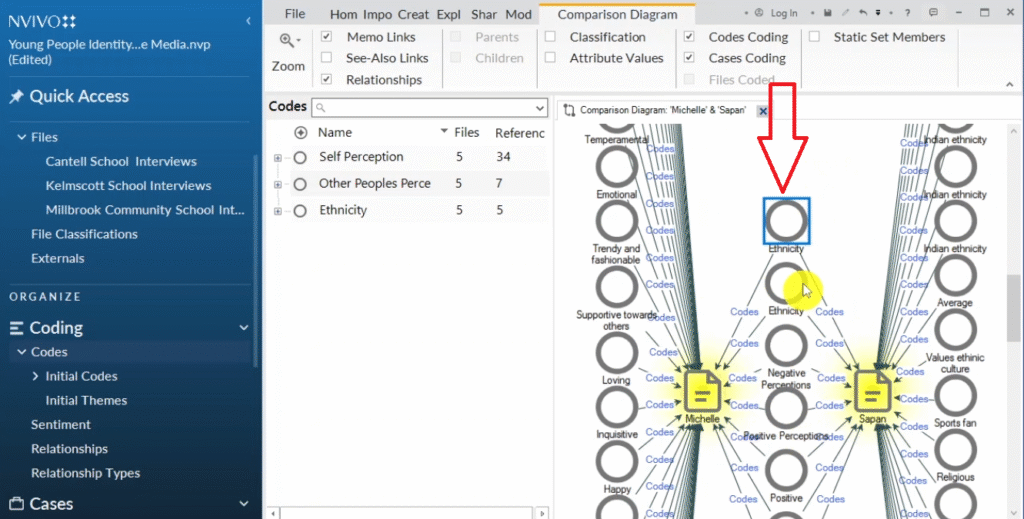
Task: Click the Save icon in title bar
Action: tap(828, 13)
